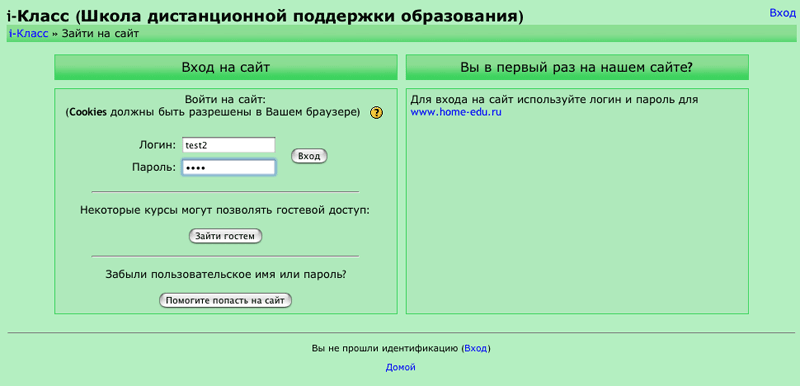Click Помогите попасть на сайт button

click(x=225, y=300)
